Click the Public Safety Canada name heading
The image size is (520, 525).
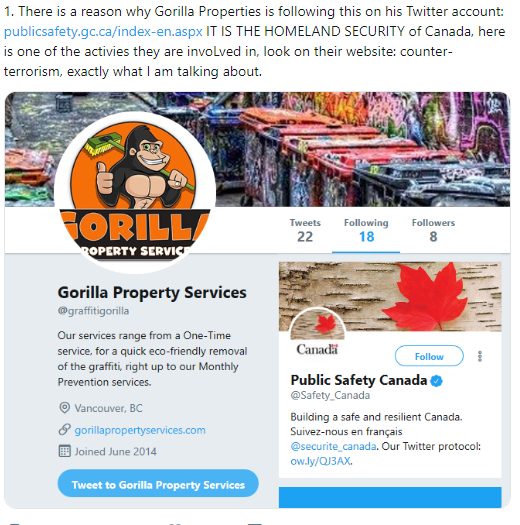tap(359, 380)
